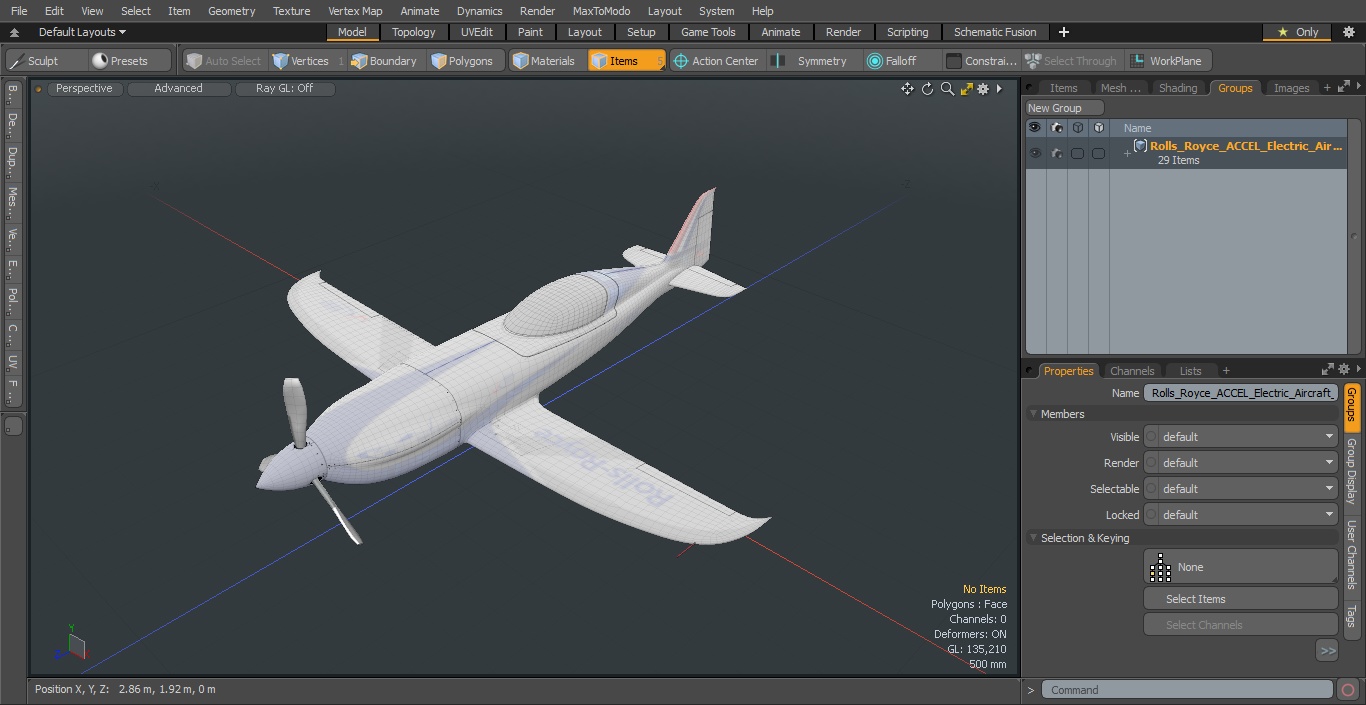1366x705 pixels.
Task: Click the viewport zoom magnifier icon
Action: tap(947, 89)
